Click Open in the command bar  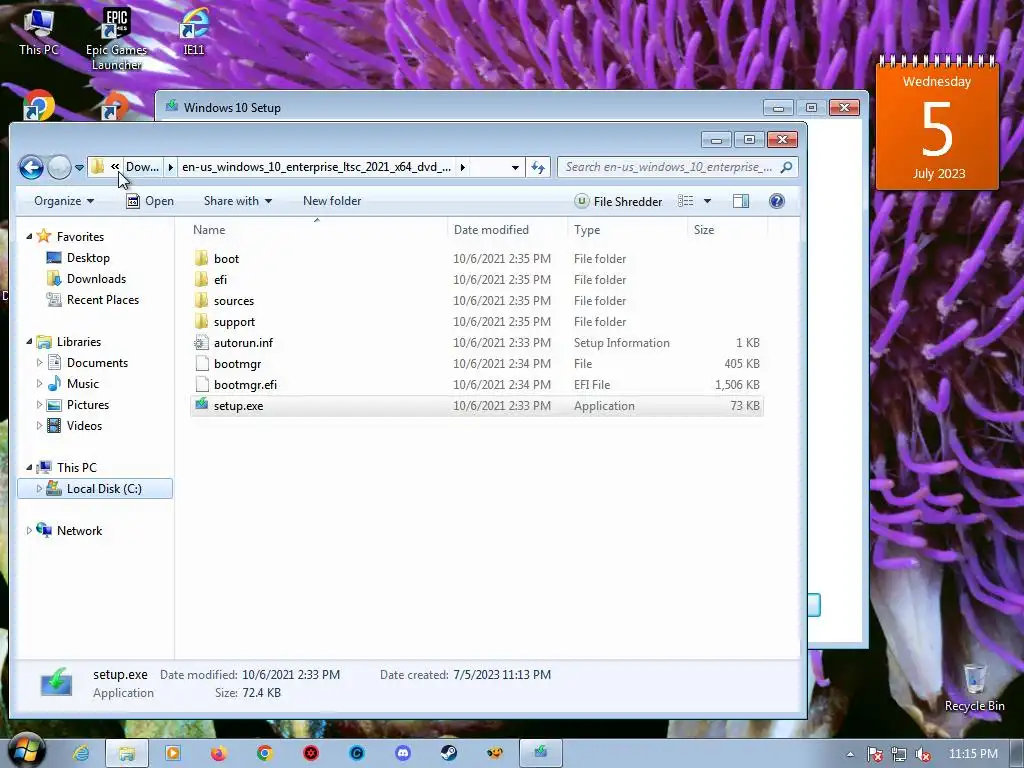(150, 201)
